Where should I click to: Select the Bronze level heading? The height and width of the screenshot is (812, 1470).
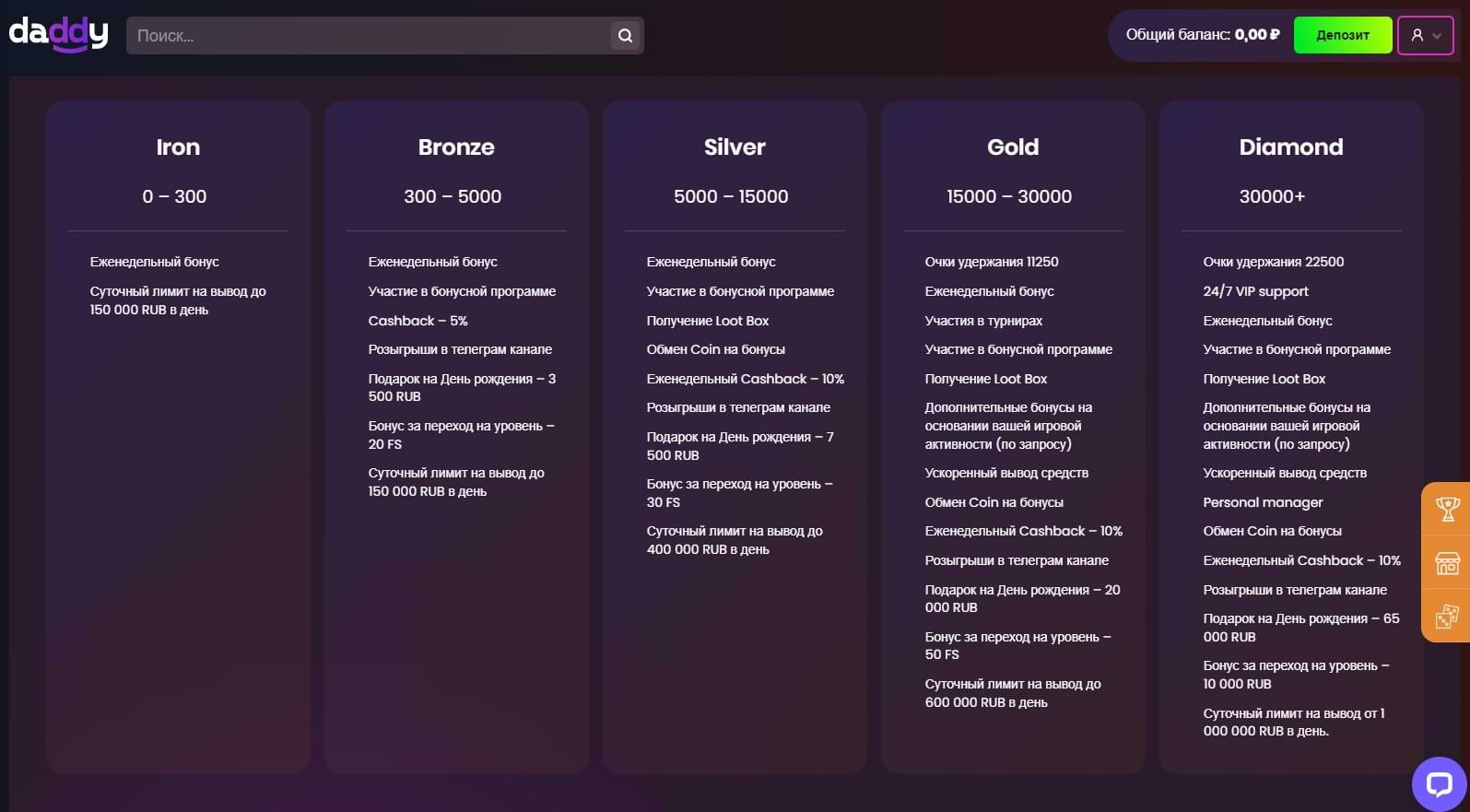456,147
